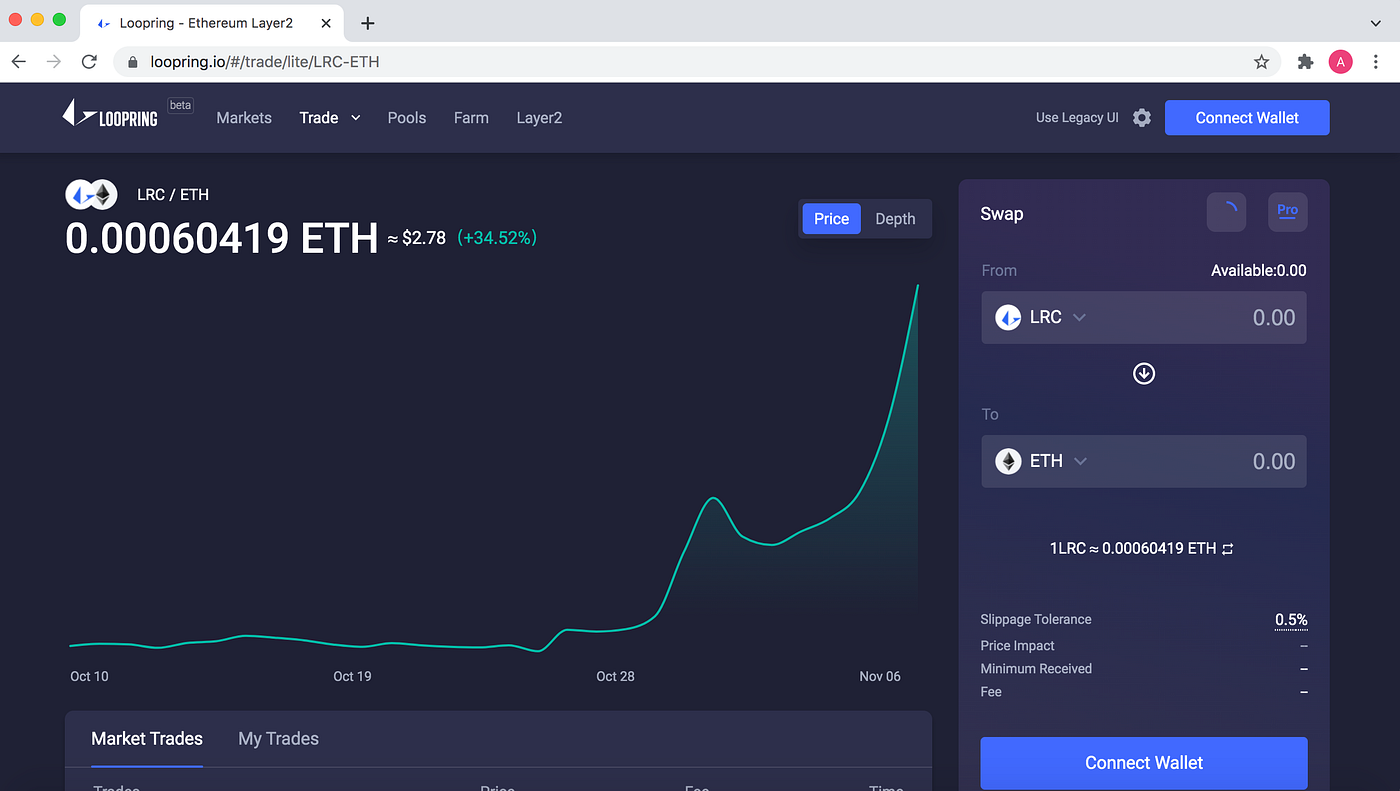Click Connect Wallet in header
Image resolution: width=1400 pixels, height=791 pixels.
(x=1247, y=118)
